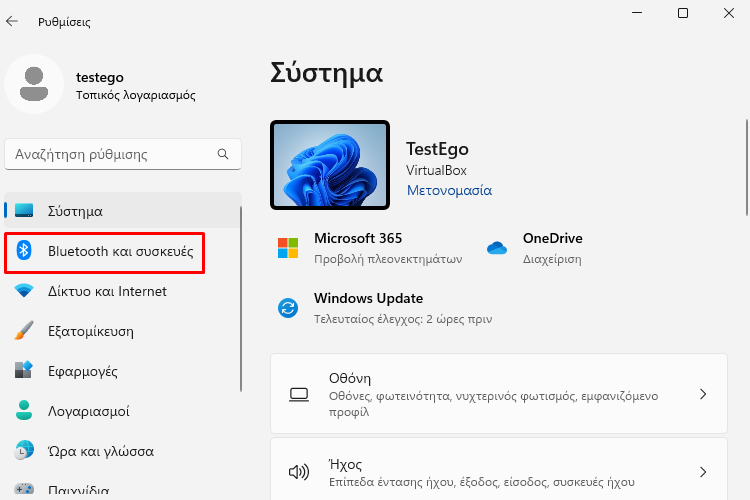
Task: Click the TestEgo device name text
Action: (437, 149)
